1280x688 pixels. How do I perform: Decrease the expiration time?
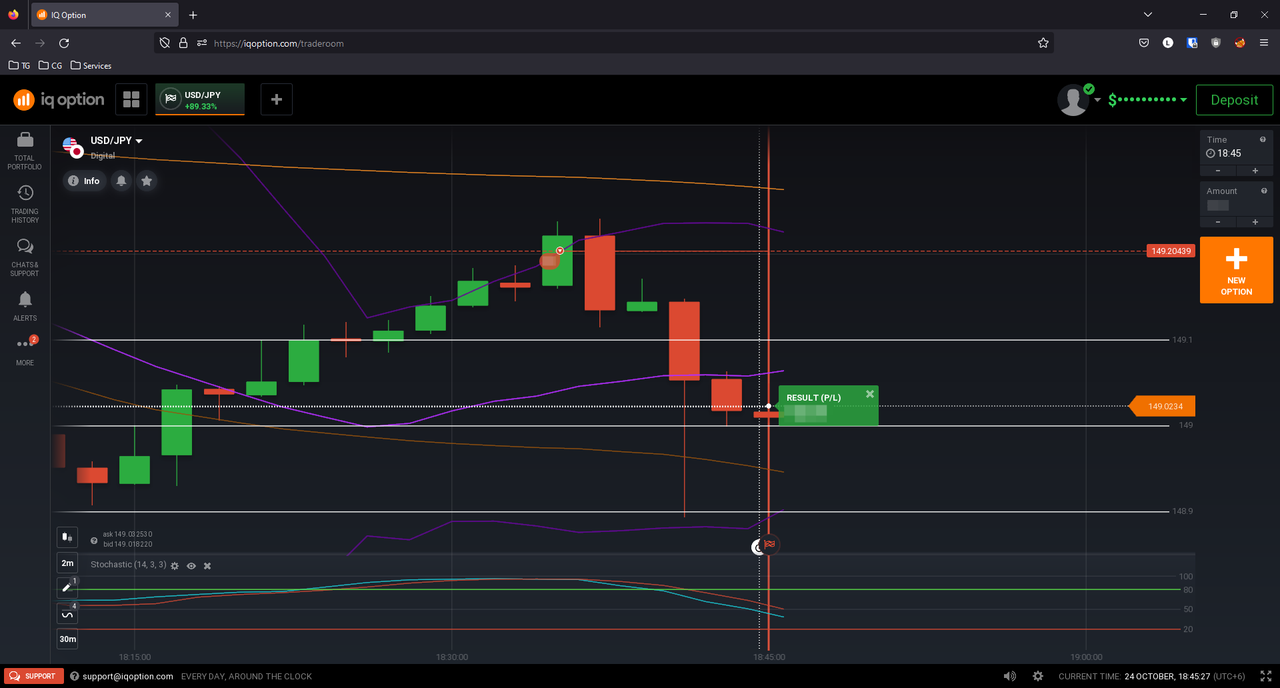pyautogui.click(x=1218, y=171)
